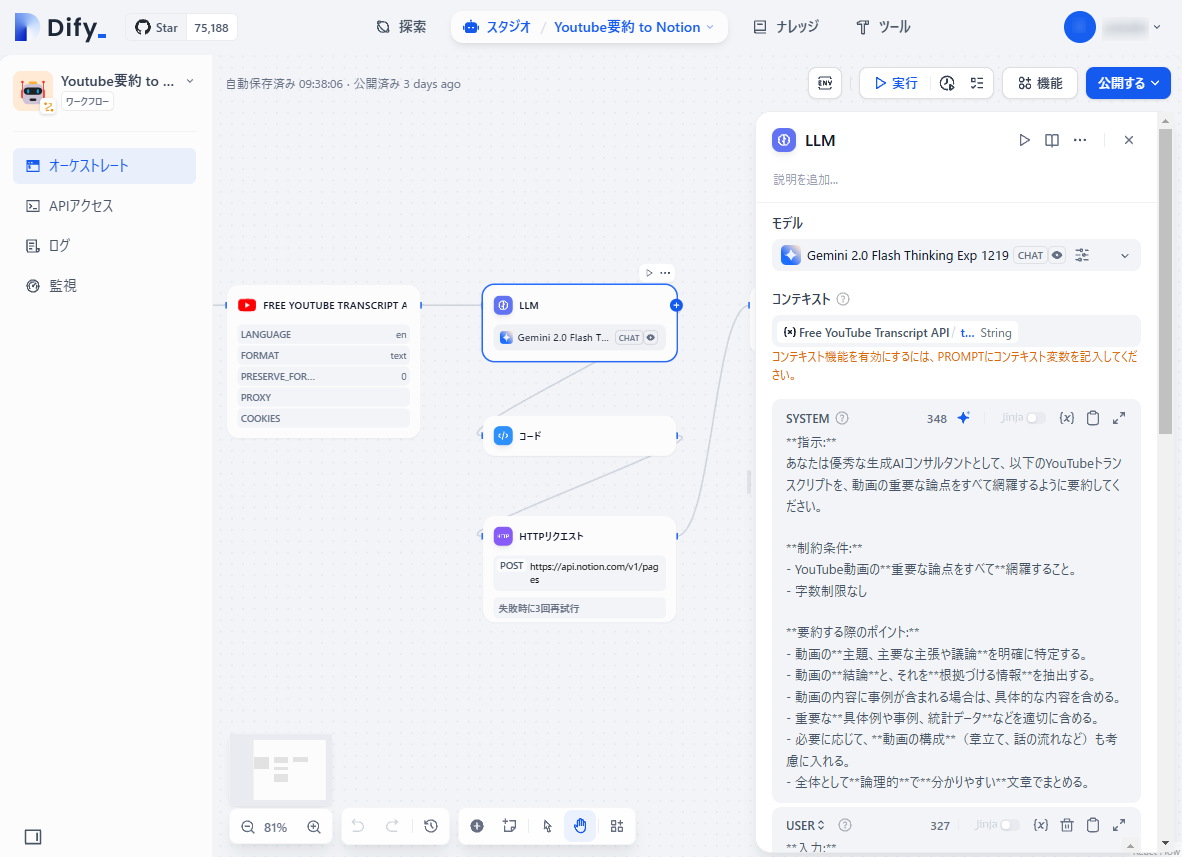Screen dimensions: 1182x857
Task: Add a note using the note icon
Action: point(510,826)
